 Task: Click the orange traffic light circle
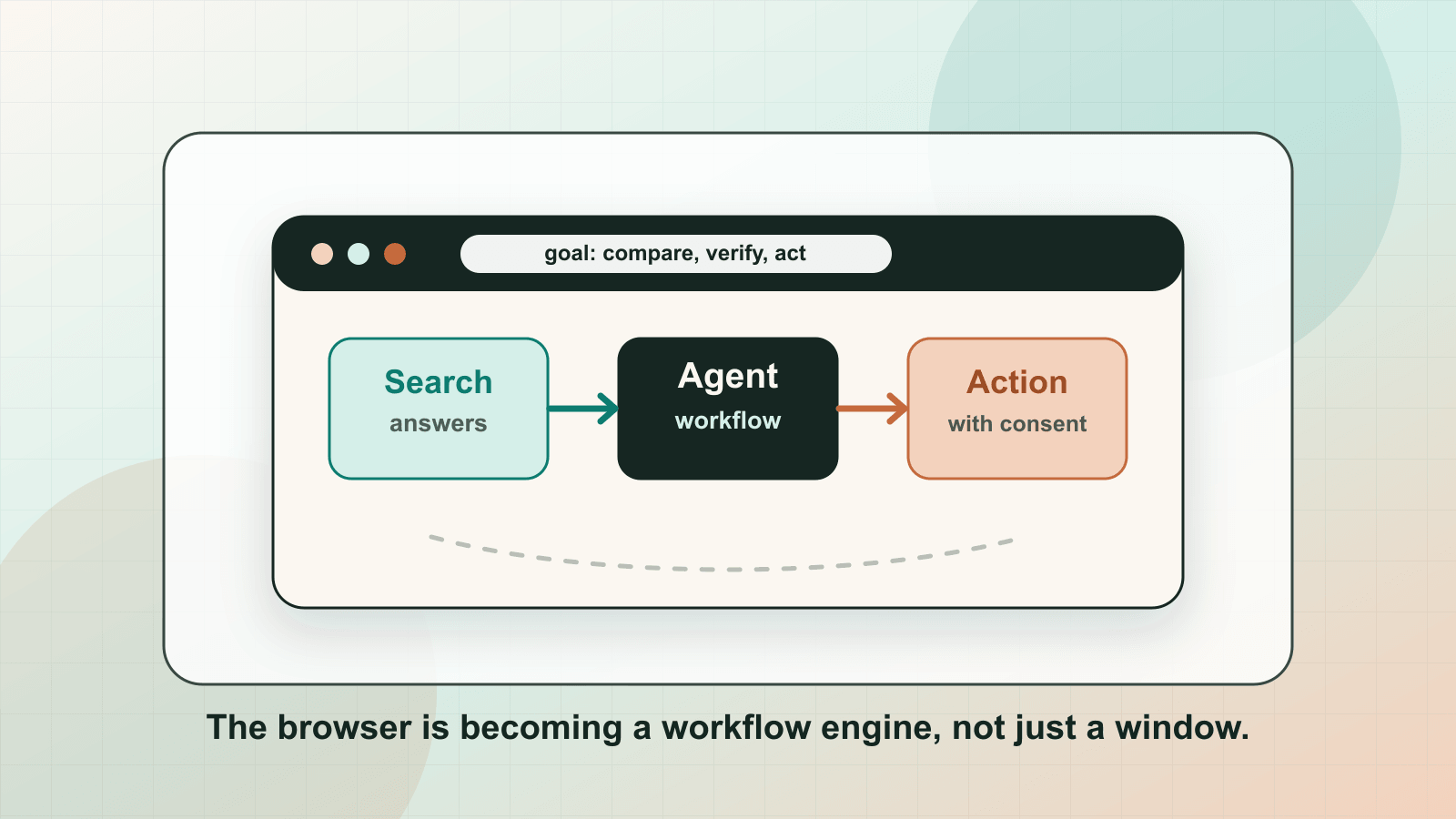[x=395, y=254]
